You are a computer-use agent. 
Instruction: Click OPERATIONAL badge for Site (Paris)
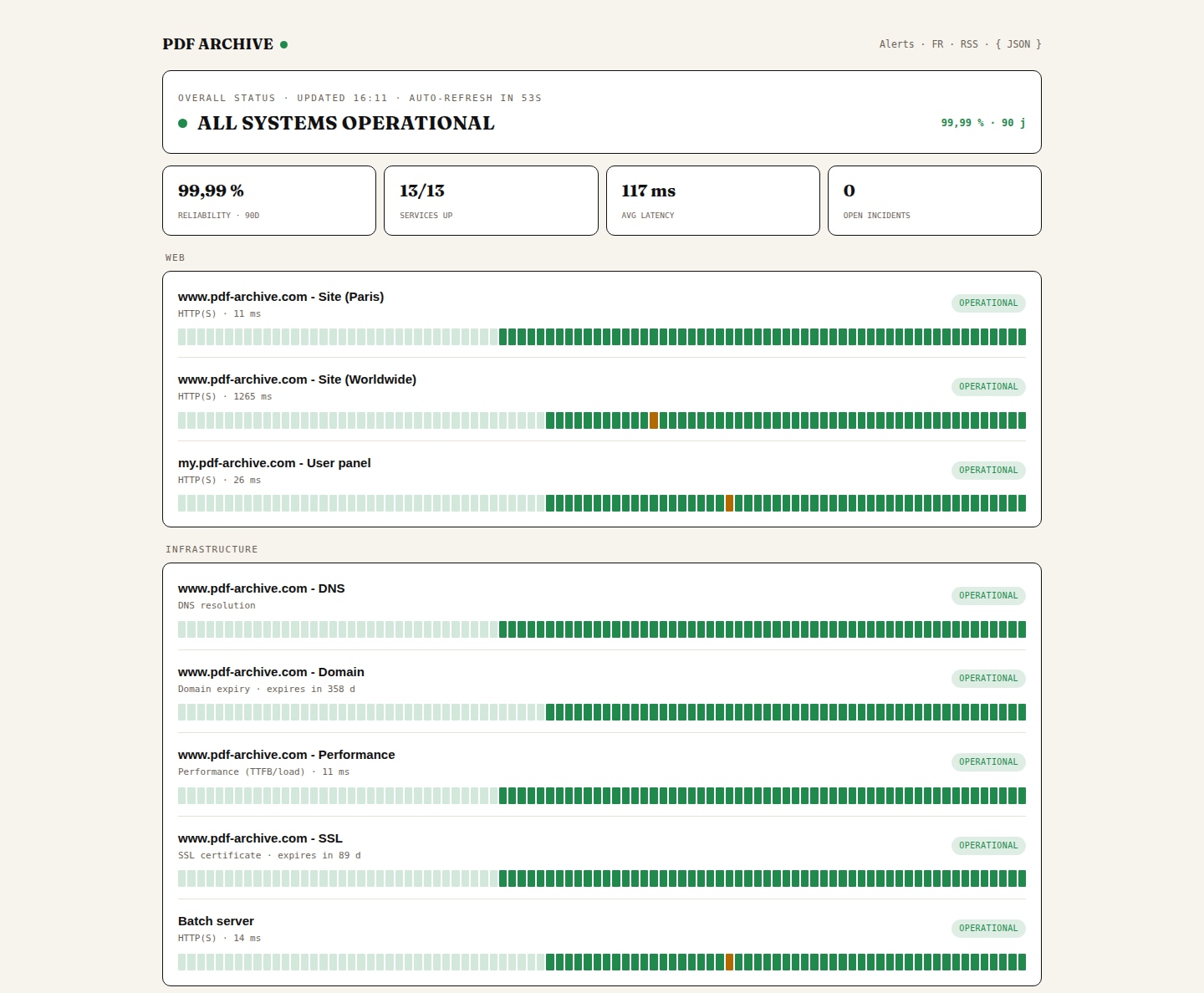[x=988, y=303]
